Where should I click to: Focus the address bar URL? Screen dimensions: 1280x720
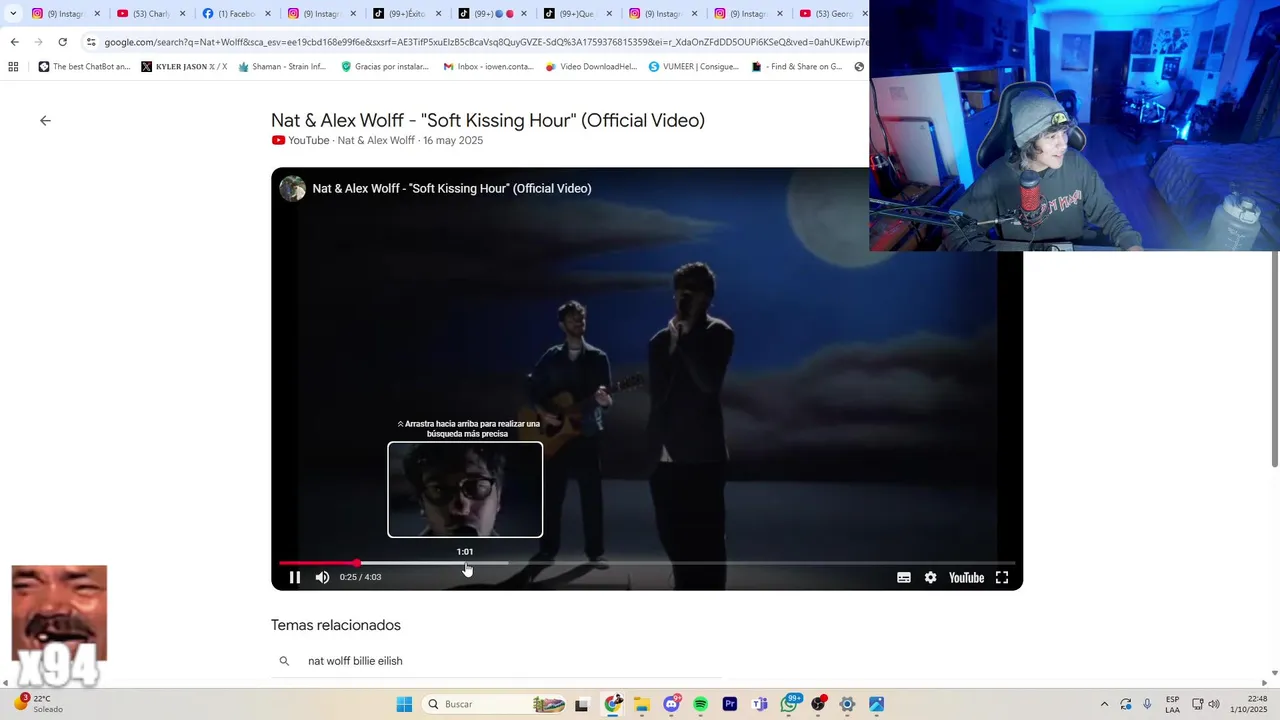pyautogui.click(x=486, y=42)
